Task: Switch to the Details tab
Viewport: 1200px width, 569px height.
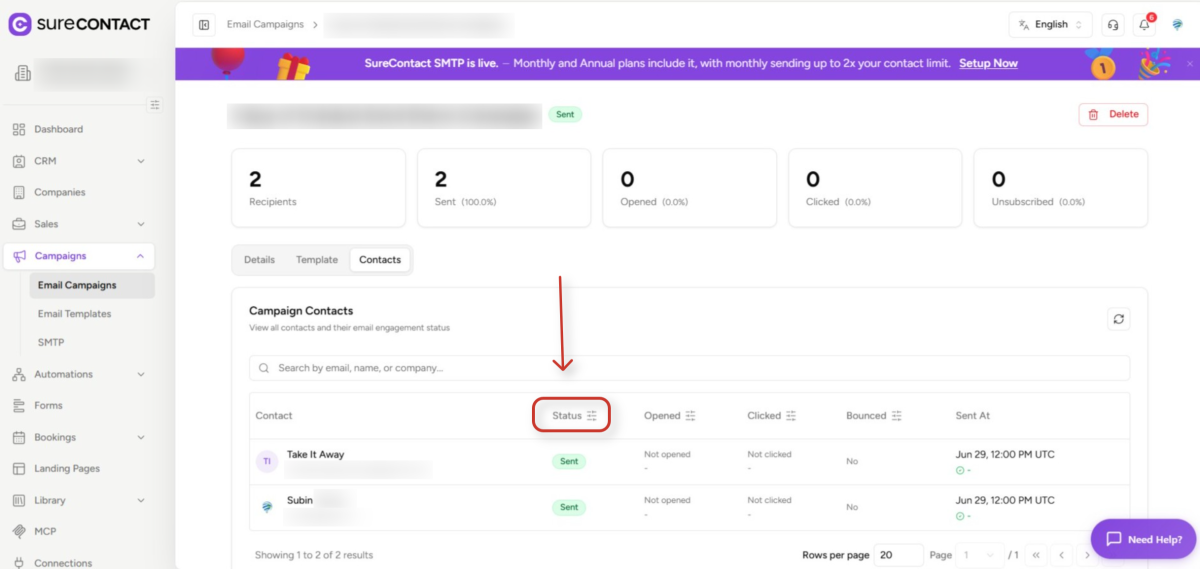Action: coord(259,260)
